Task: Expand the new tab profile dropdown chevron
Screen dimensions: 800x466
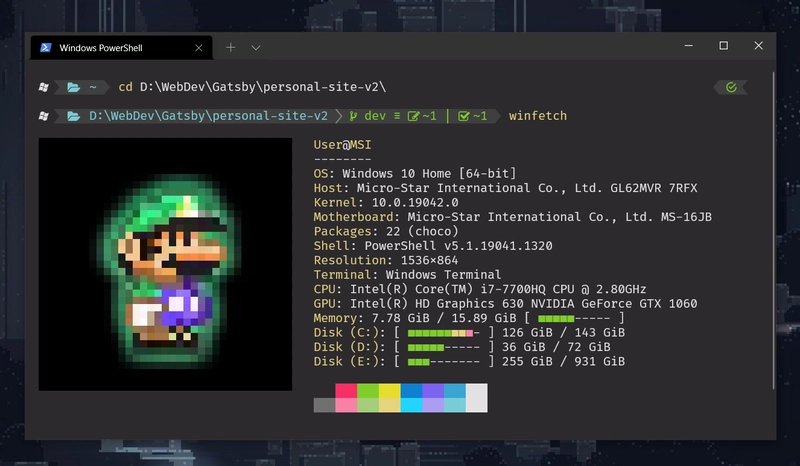Action: (x=256, y=47)
